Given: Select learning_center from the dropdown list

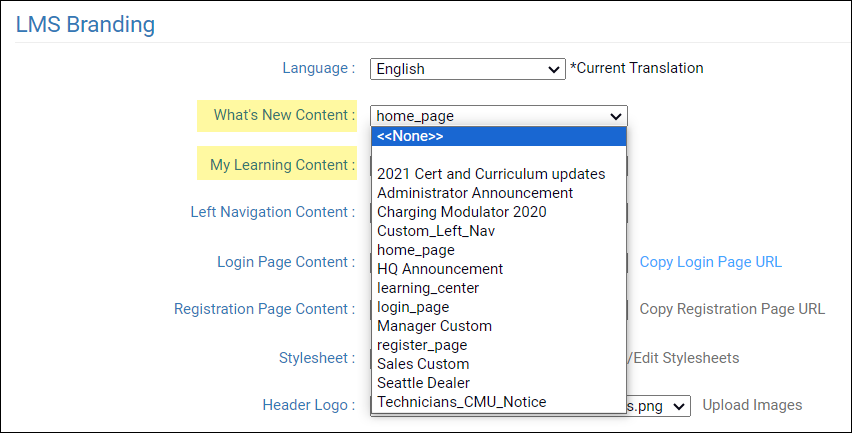Looking at the screenshot, I should tap(428, 288).
